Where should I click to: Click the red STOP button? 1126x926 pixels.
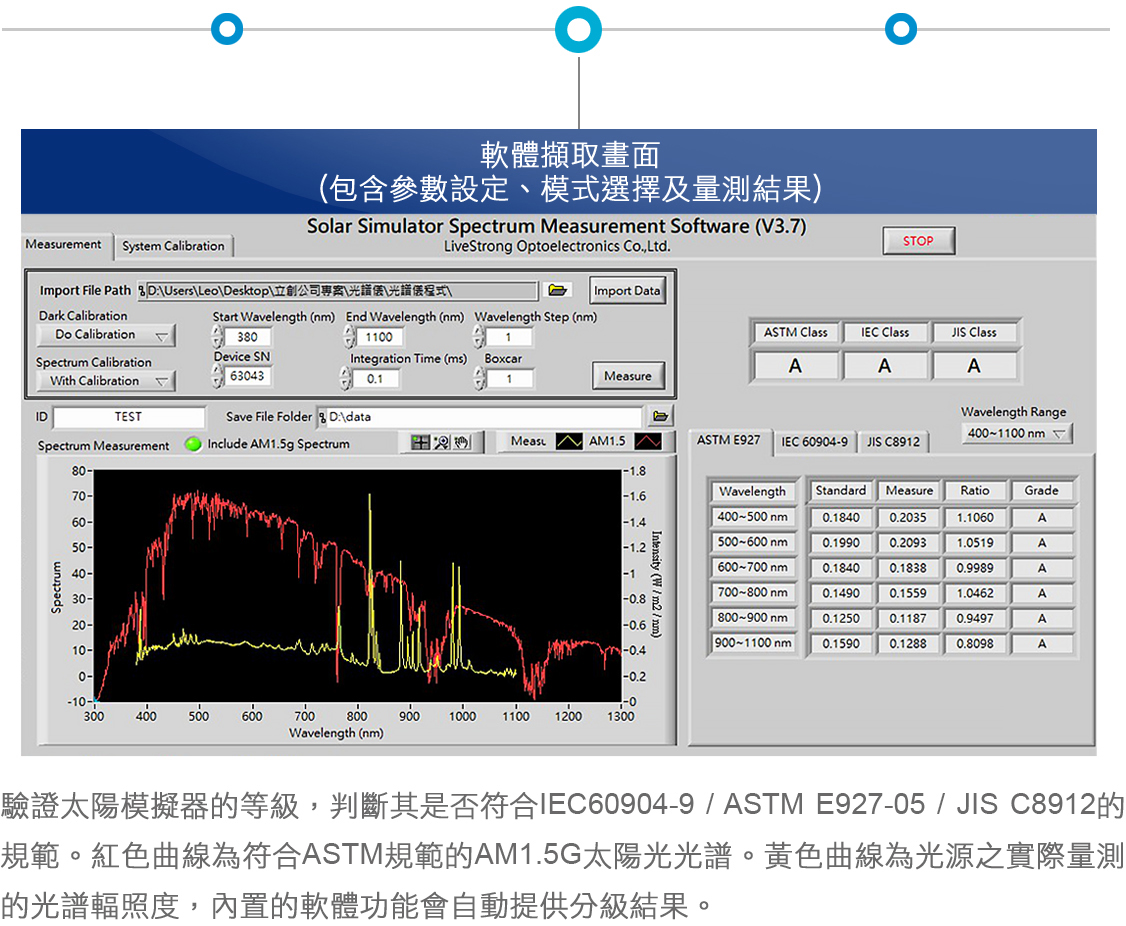(918, 241)
